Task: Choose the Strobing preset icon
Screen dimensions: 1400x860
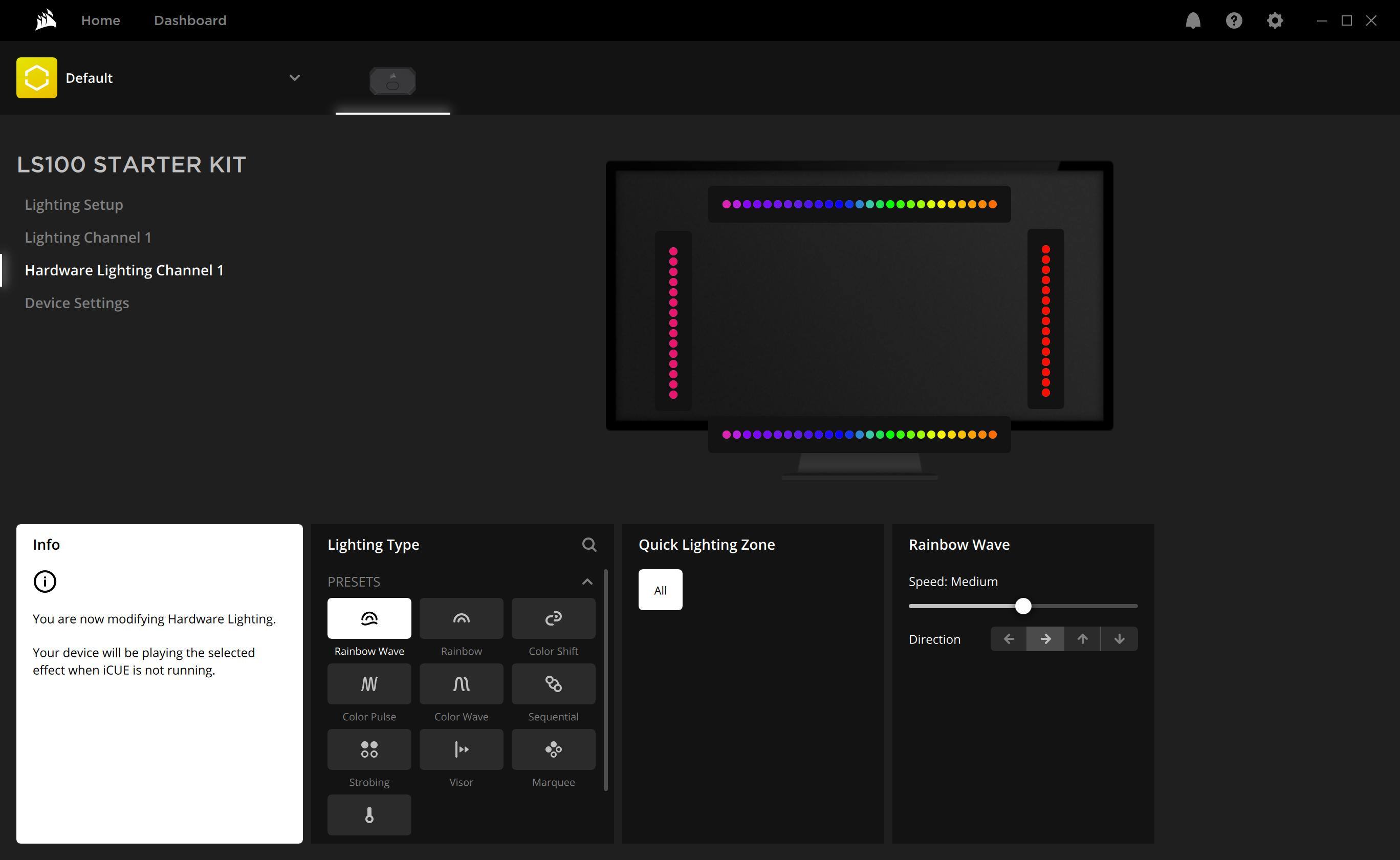Action: tap(369, 749)
